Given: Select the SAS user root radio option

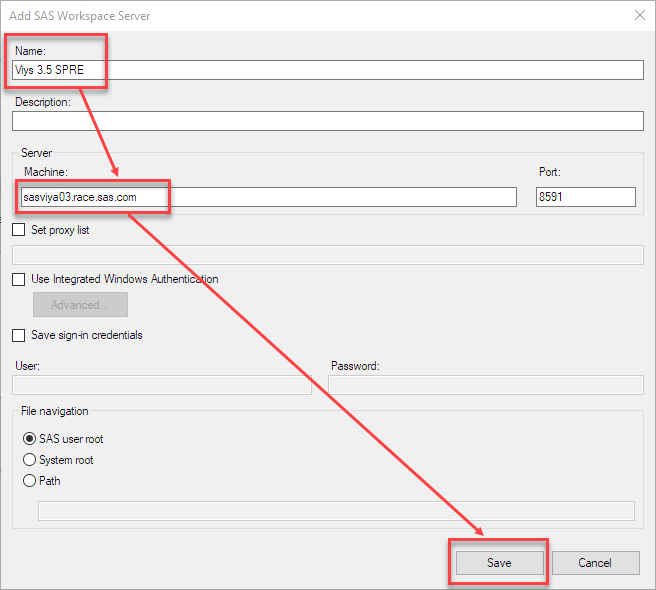Looking at the screenshot, I should tap(29, 439).
